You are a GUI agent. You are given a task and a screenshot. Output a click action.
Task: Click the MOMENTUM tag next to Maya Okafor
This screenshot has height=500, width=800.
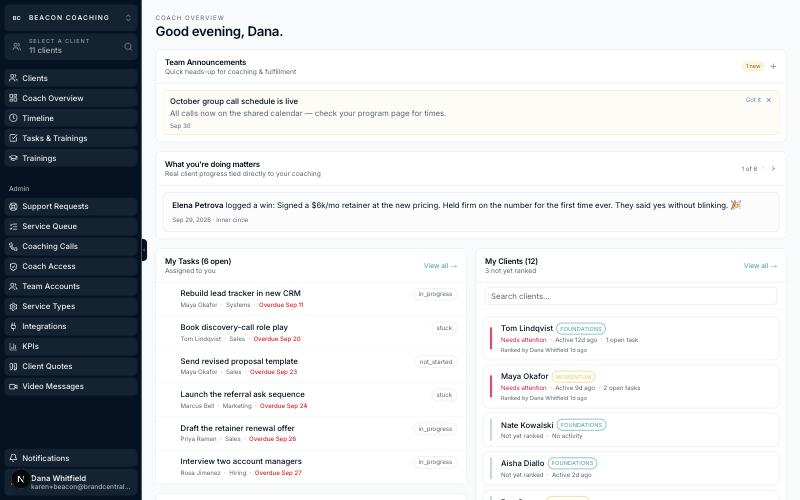tap(573, 377)
